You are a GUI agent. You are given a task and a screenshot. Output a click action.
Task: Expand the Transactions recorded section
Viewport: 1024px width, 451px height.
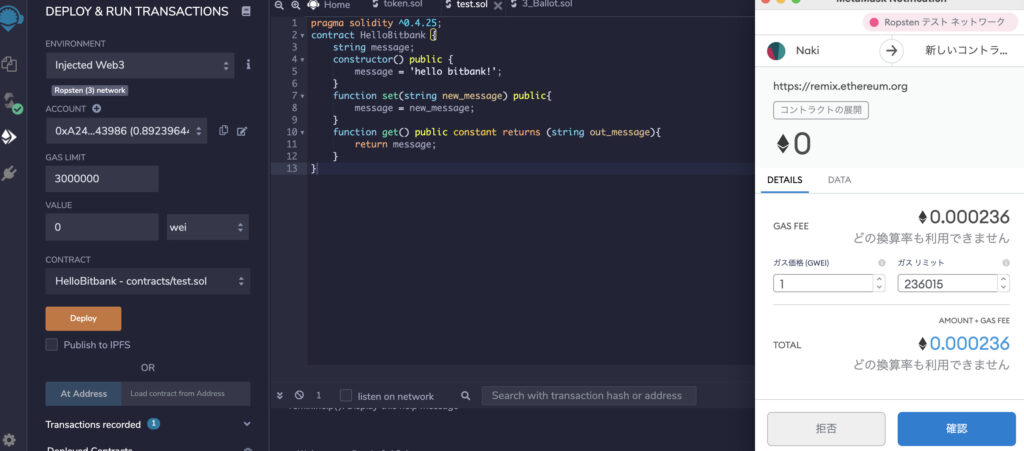tap(247, 424)
